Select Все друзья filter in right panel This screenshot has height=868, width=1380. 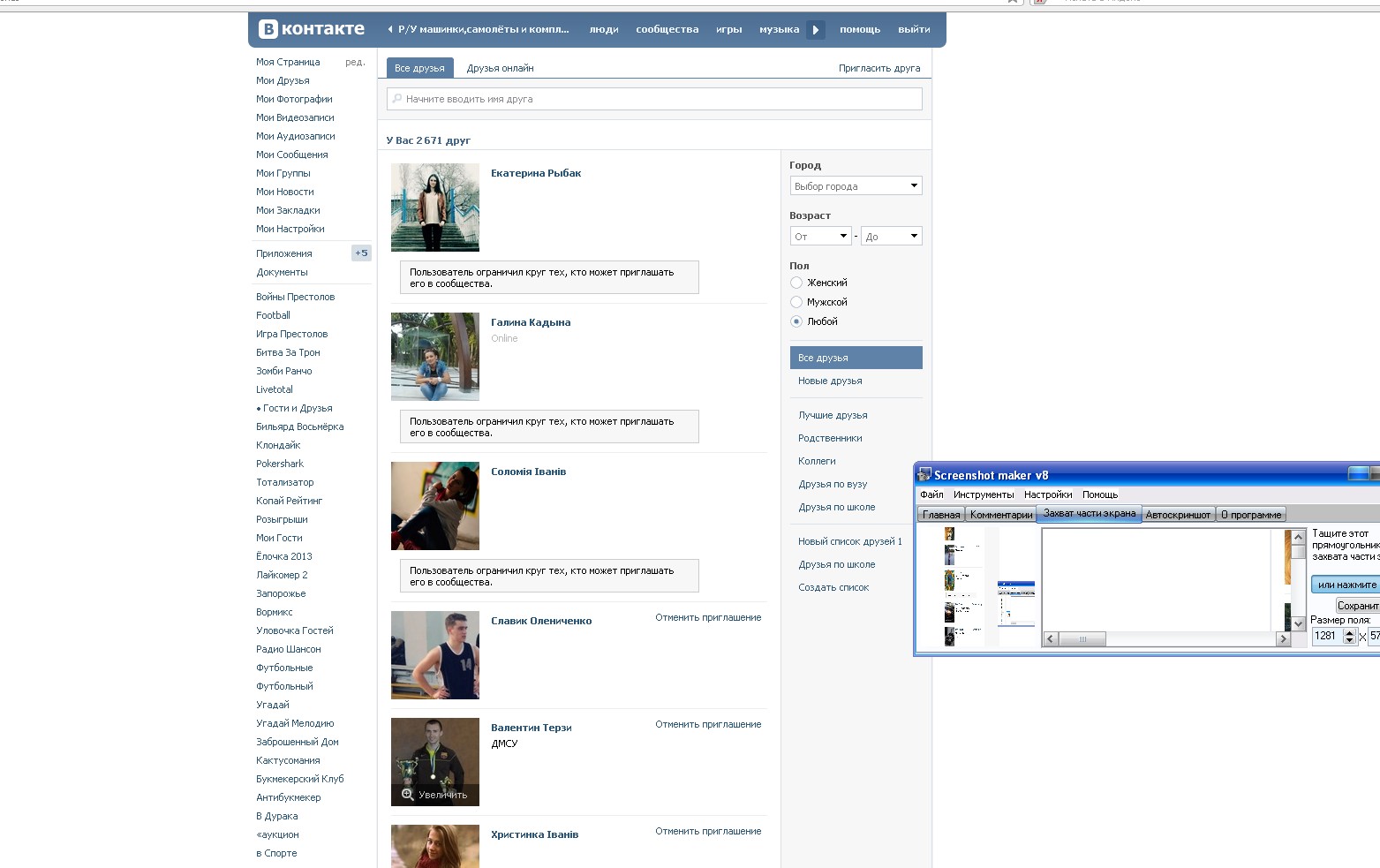tap(856, 358)
